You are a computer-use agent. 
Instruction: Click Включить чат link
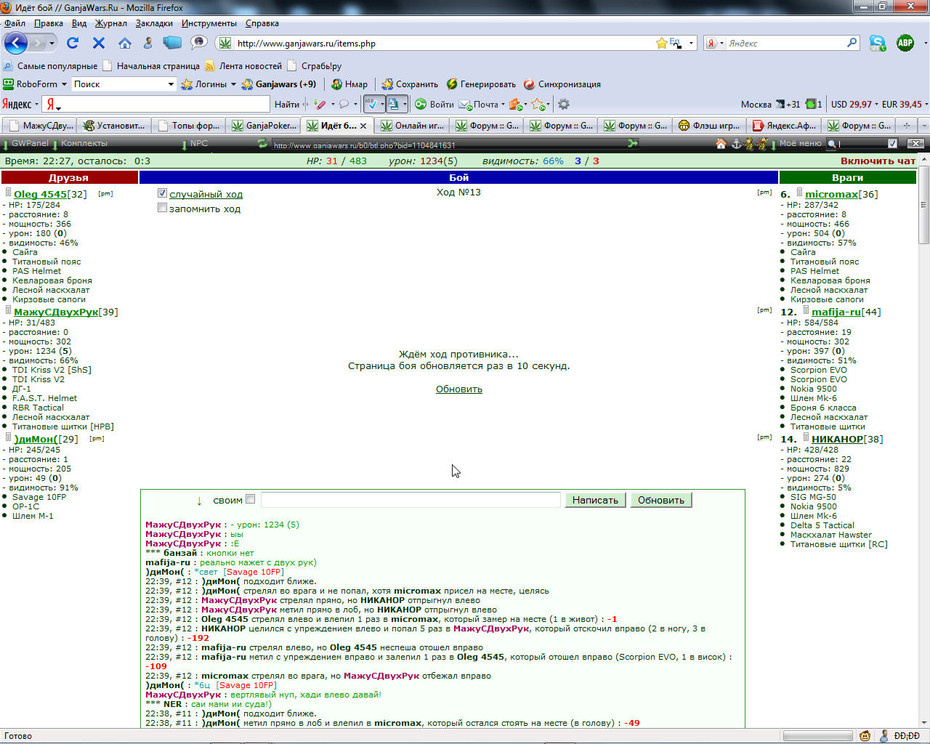click(x=878, y=161)
